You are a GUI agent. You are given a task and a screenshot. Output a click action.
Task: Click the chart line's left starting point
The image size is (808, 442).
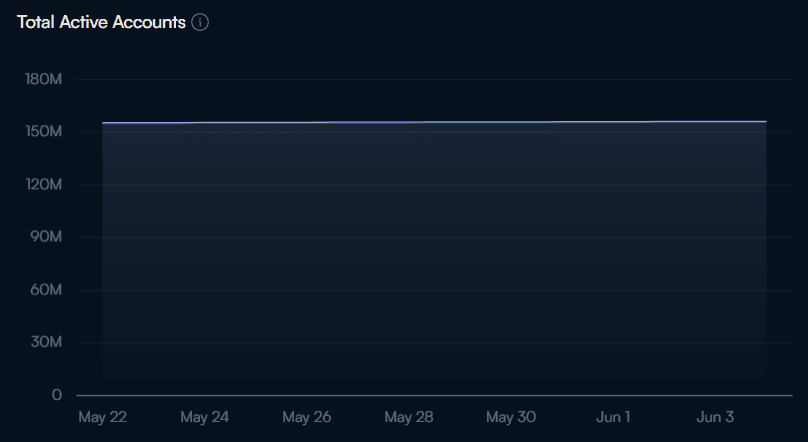(103, 123)
